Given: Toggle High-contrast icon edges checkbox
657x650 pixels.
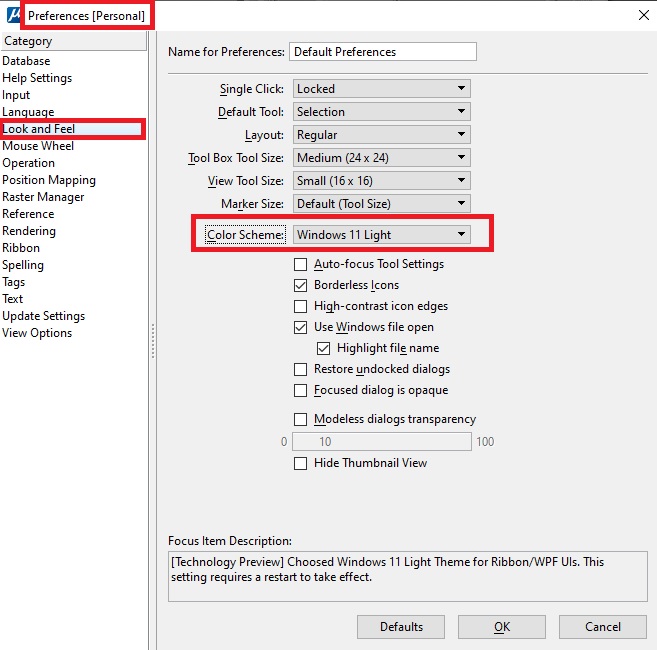Looking at the screenshot, I should coord(301,307).
